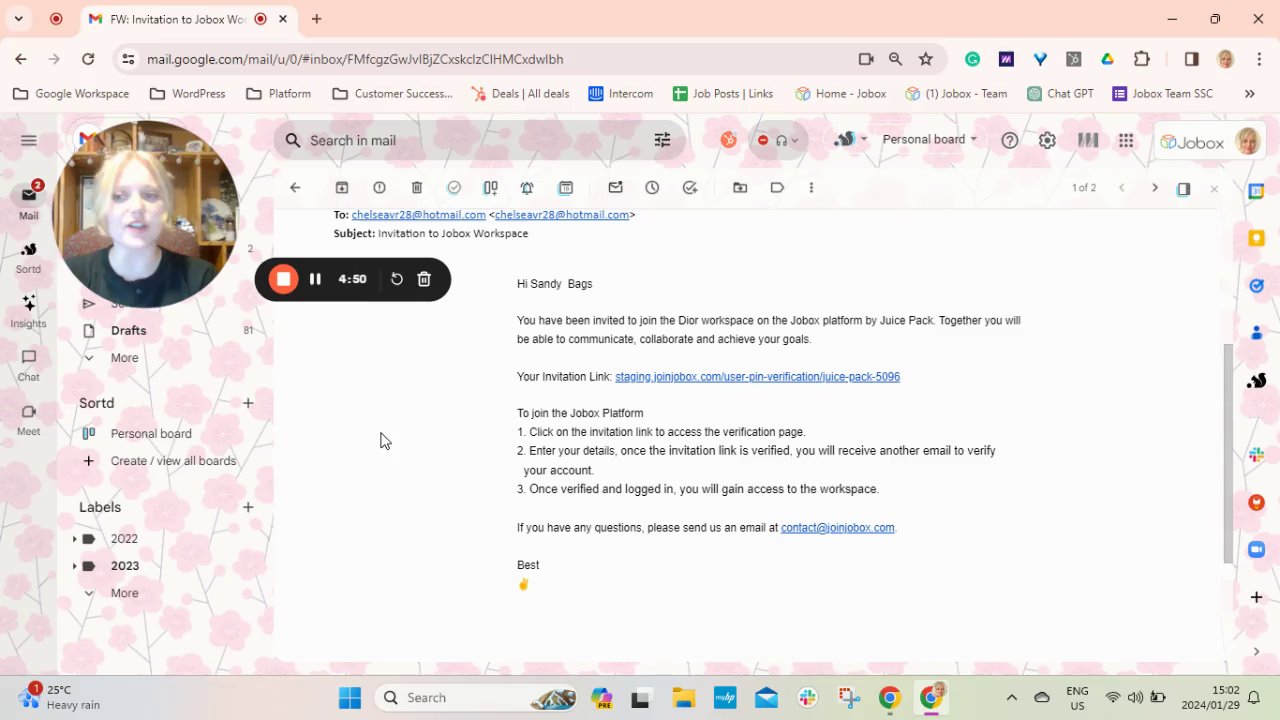The height and width of the screenshot is (720, 1280).
Task: Open the Sortd logo dropdown in the header
Action: 851,140
